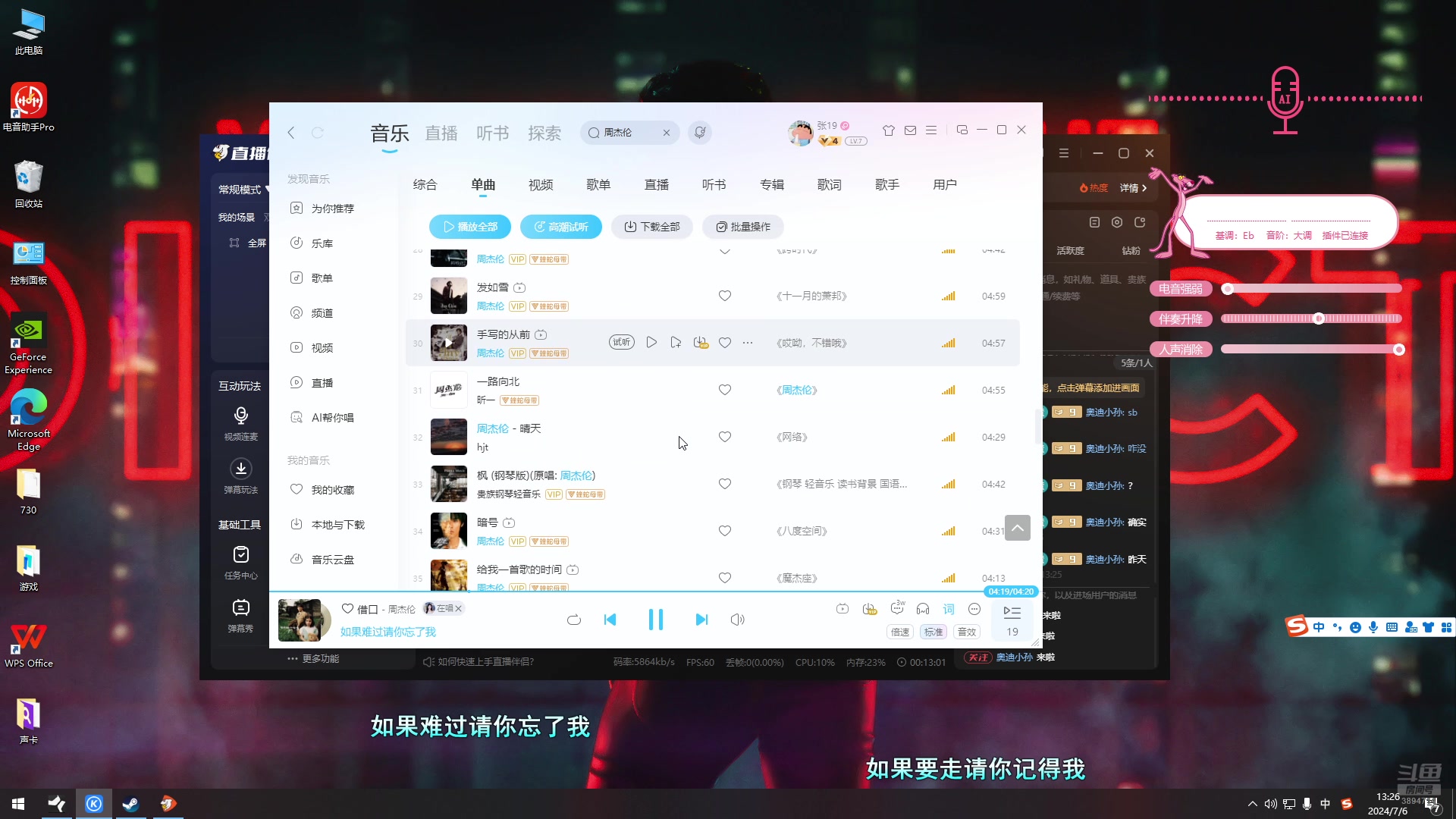This screenshot has width=1456, height=819.
Task: Click album thumbnail for 晴天 song
Action: (448, 436)
